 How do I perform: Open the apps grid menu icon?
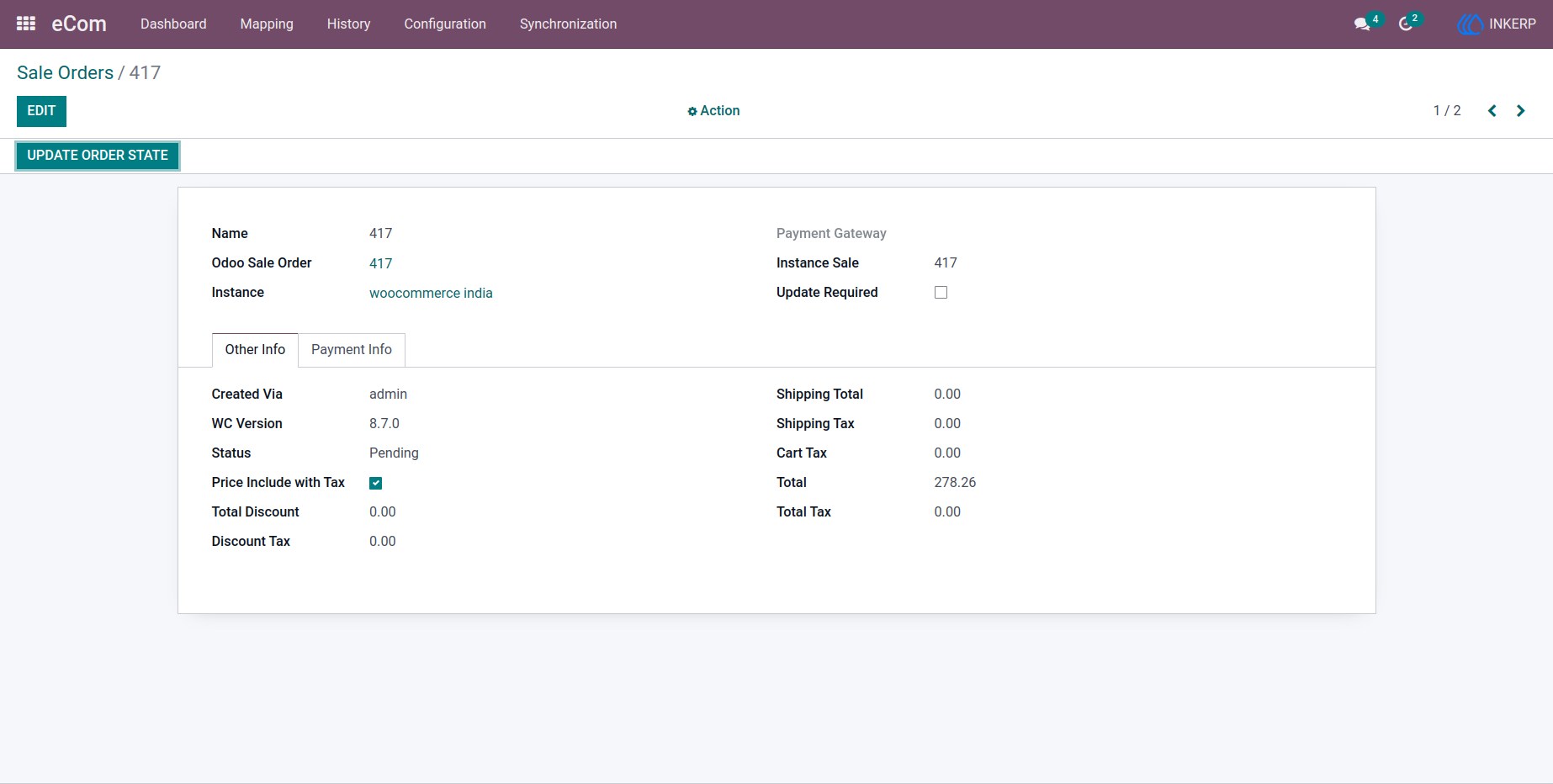pyautogui.click(x=26, y=24)
